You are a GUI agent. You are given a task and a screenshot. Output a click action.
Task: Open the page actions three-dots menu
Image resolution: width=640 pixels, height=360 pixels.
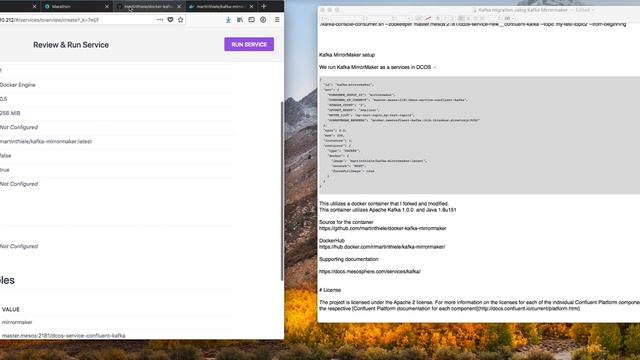[x=160, y=20]
